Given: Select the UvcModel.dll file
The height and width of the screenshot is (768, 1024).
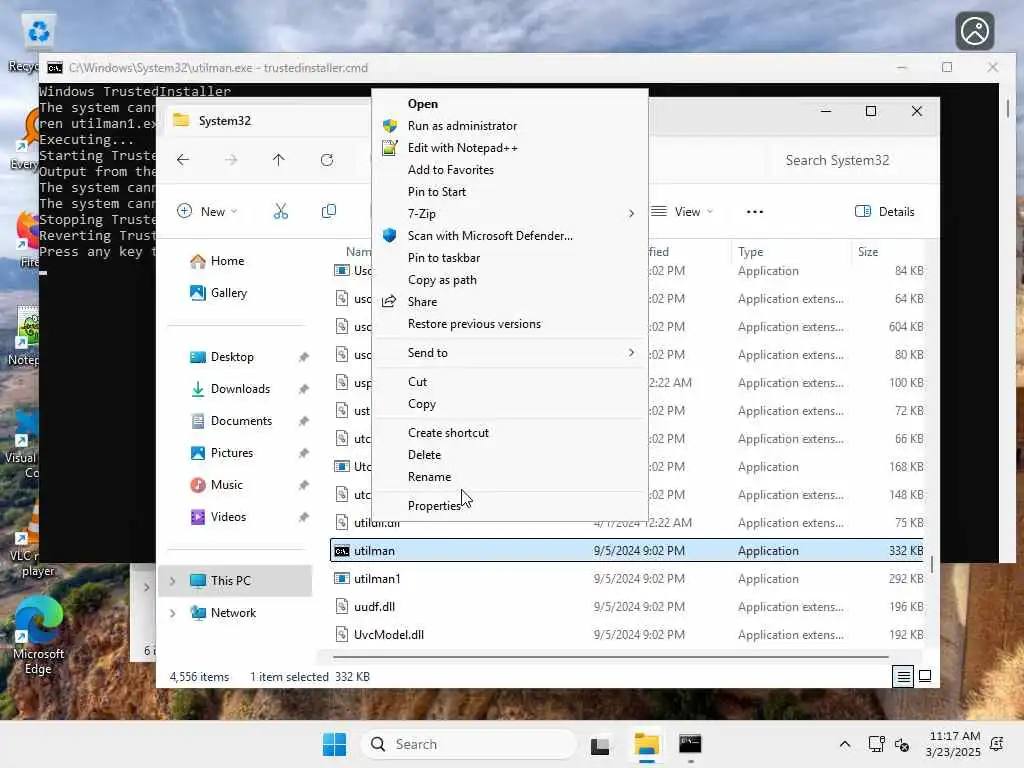Looking at the screenshot, I should (x=627, y=635).
